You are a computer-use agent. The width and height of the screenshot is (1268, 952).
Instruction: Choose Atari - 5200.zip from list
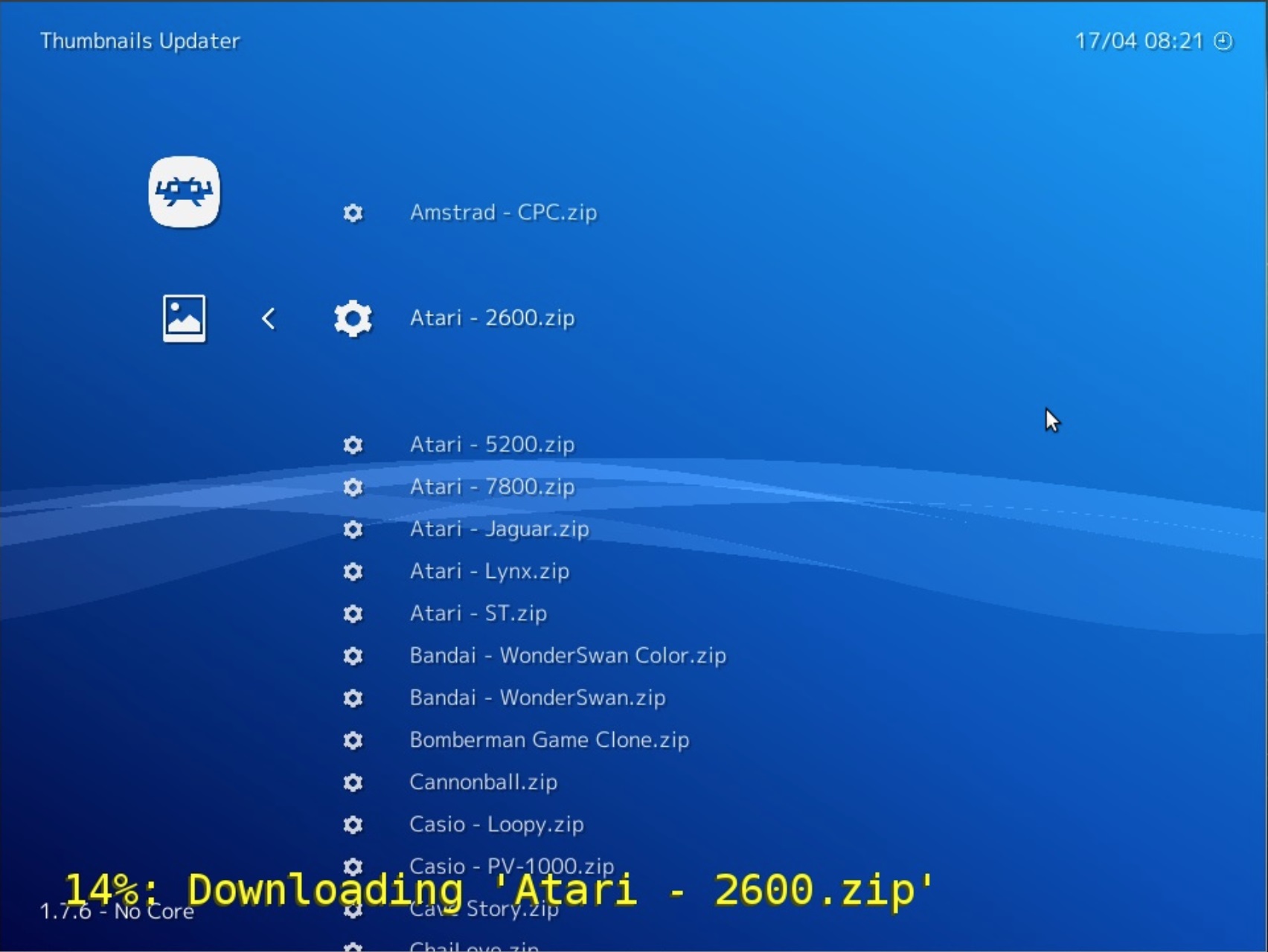492,445
